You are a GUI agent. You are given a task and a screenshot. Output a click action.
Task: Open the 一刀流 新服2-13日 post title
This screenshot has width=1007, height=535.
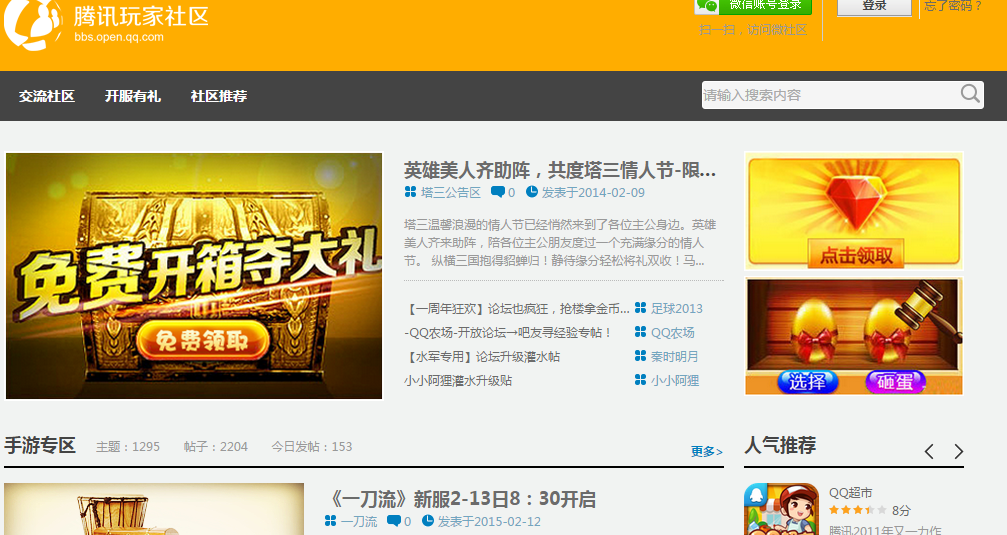(x=462, y=499)
